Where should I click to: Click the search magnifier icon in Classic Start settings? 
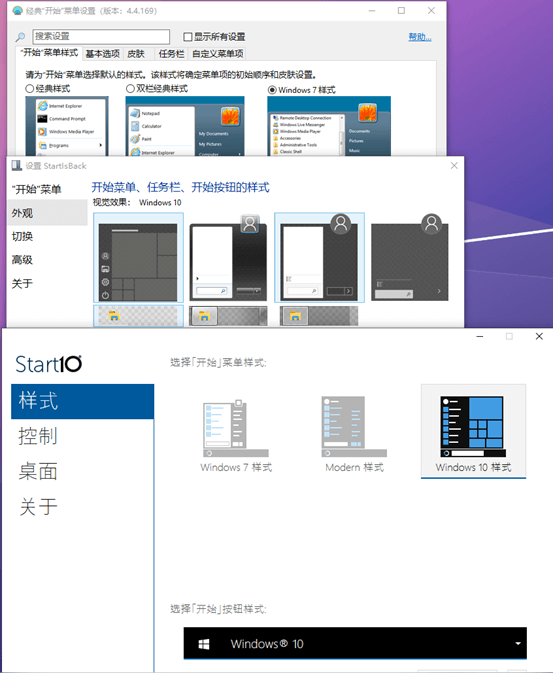(x=20, y=37)
